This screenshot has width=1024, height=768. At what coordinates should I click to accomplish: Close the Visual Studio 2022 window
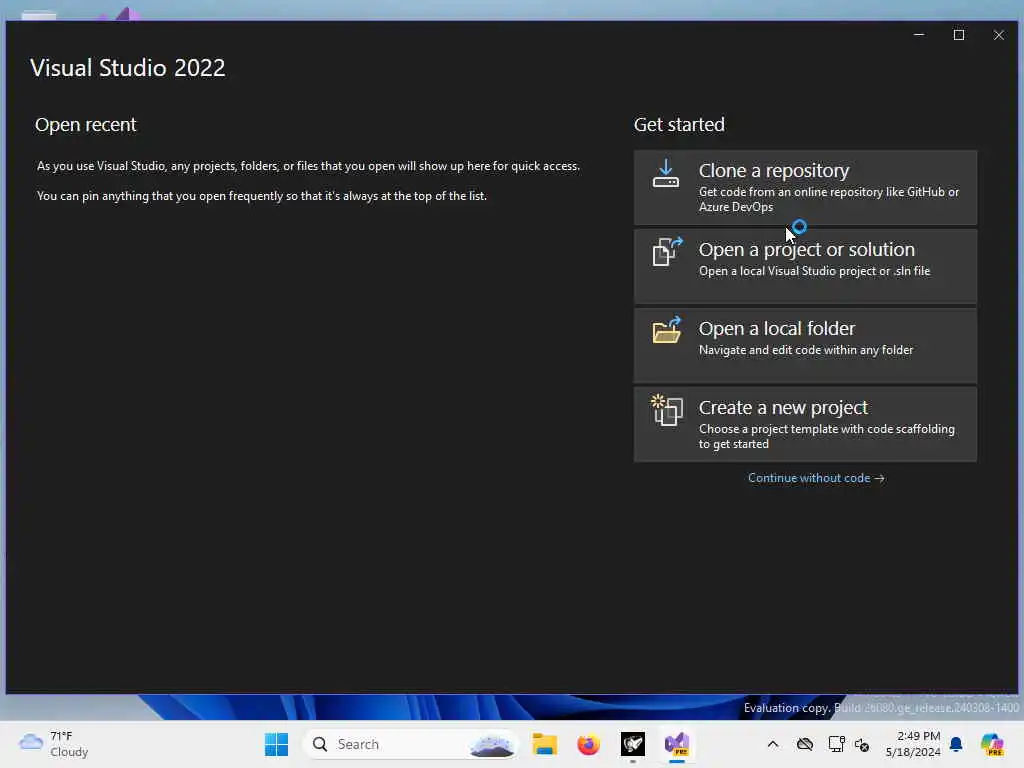tap(999, 35)
